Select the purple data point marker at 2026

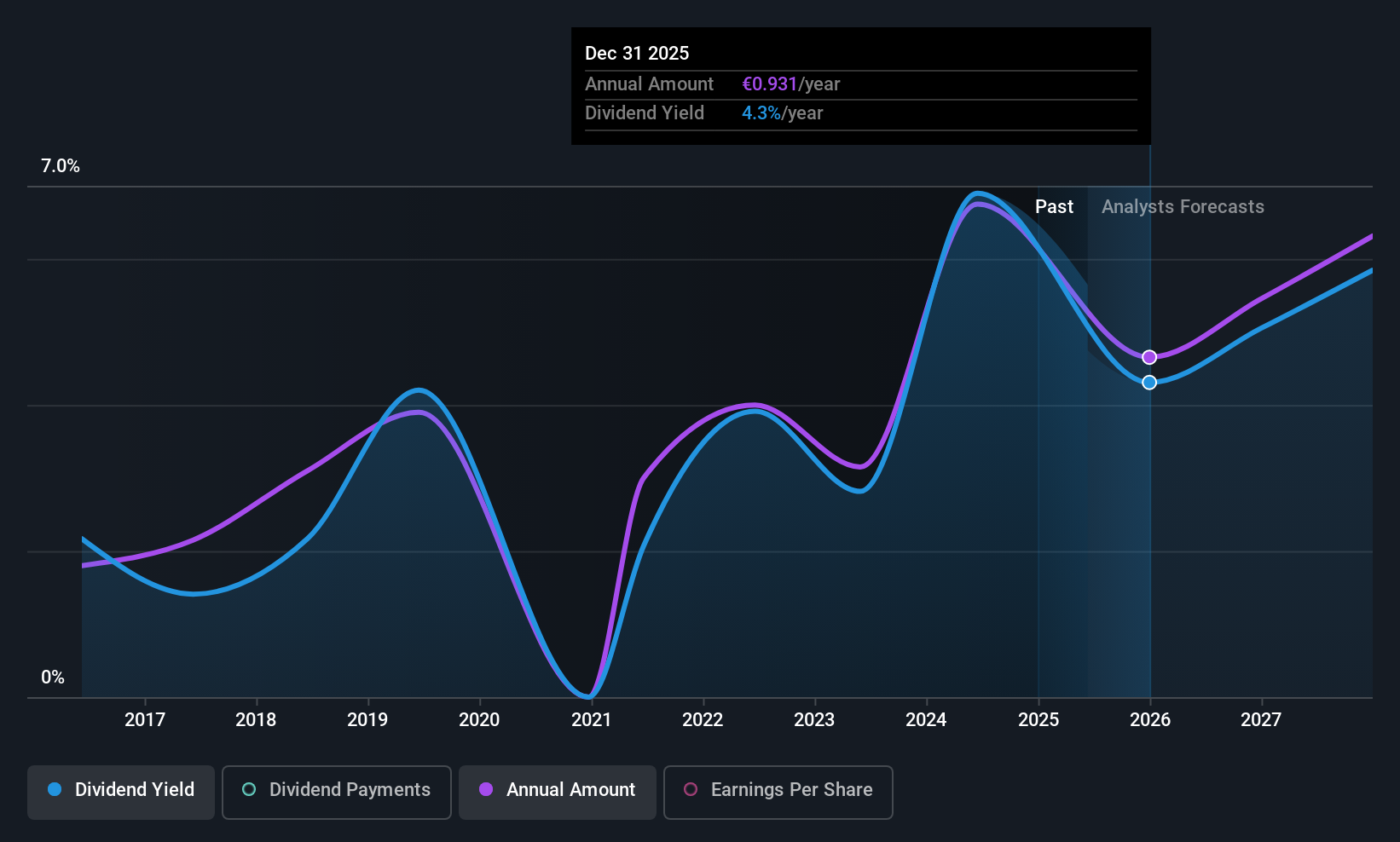tap(1149, 357)
